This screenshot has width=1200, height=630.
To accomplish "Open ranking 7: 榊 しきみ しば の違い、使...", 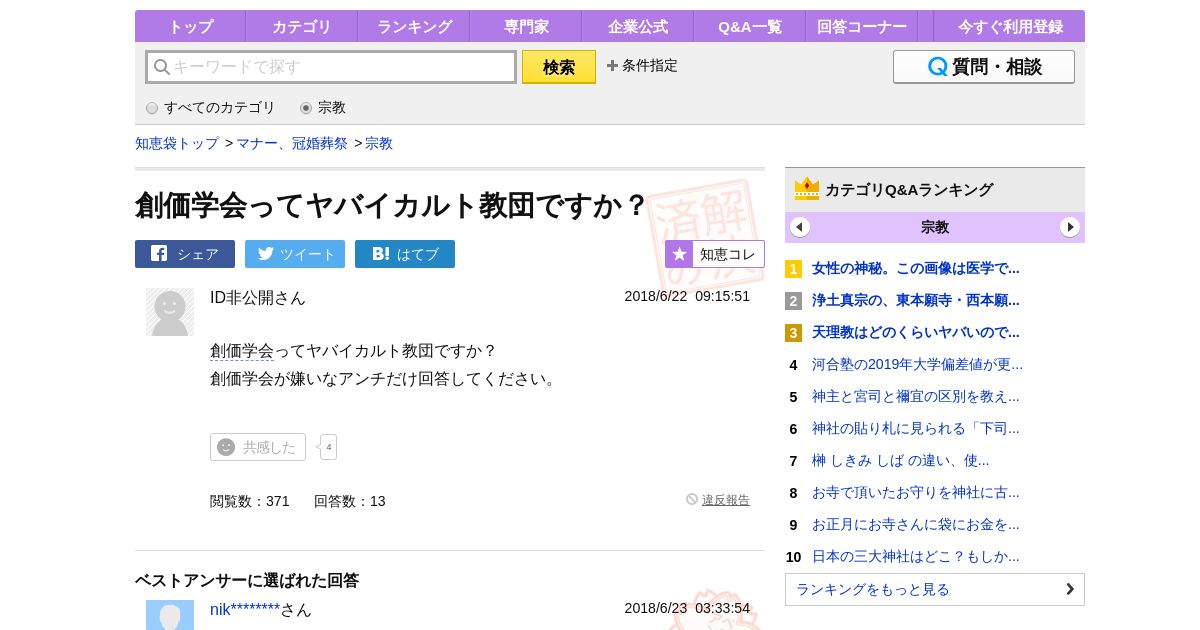I will [900, 460].
